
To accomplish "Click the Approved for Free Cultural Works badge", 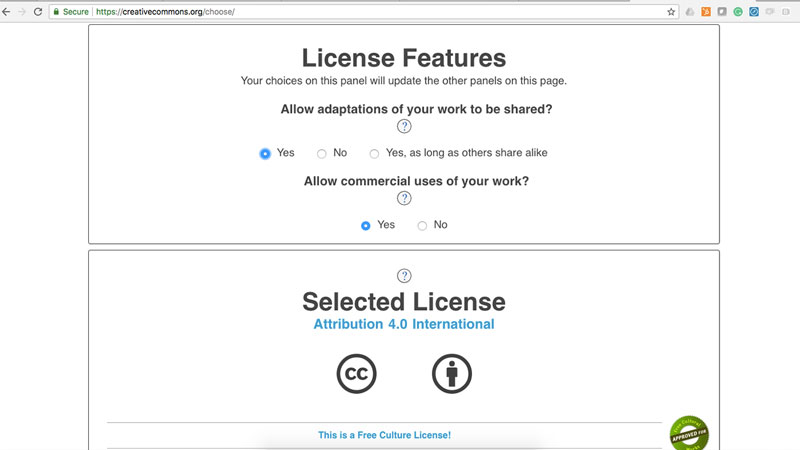I will [689, 433].
